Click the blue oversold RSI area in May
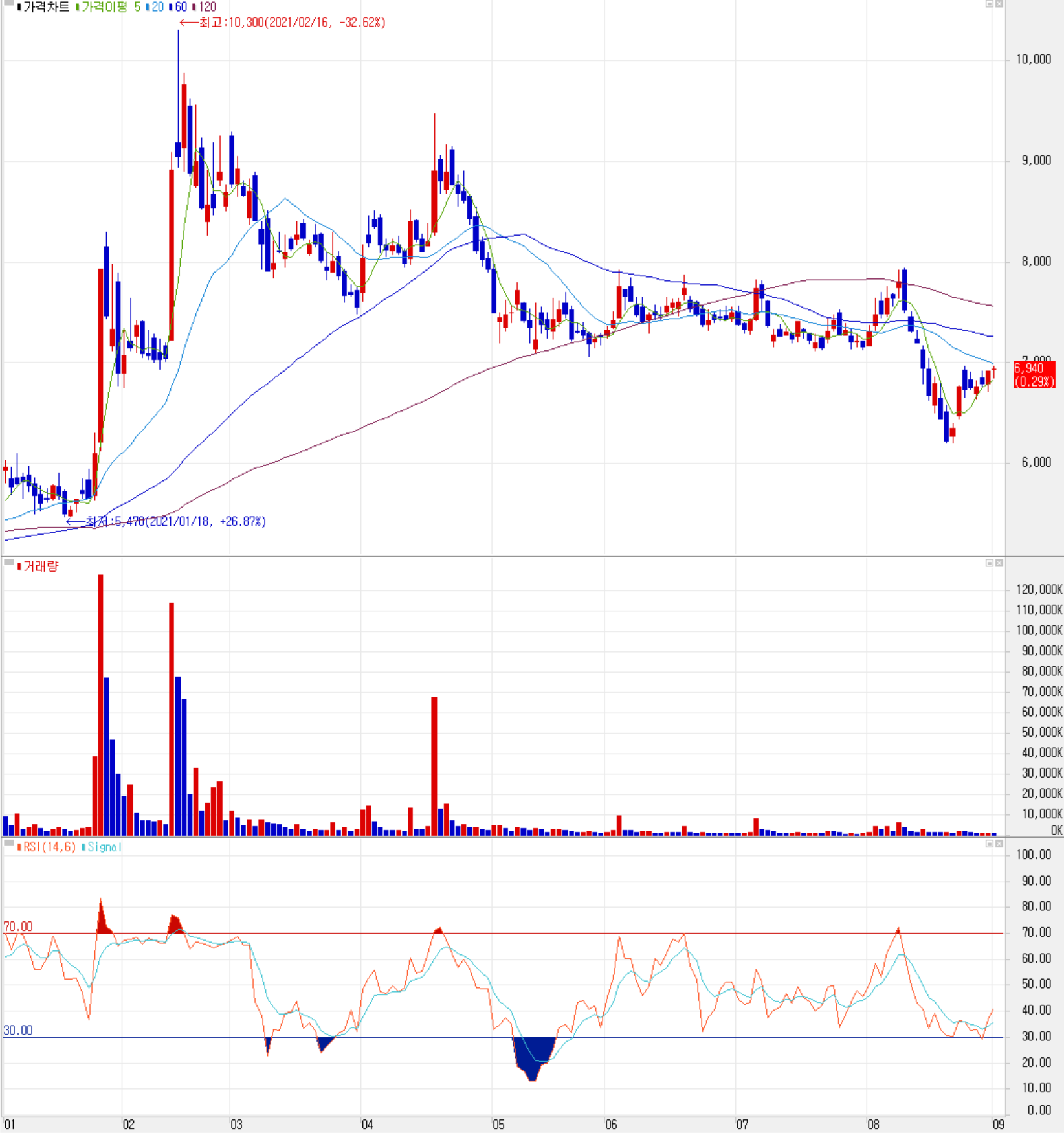Screen dimensions: 1064x1133 534,1055
